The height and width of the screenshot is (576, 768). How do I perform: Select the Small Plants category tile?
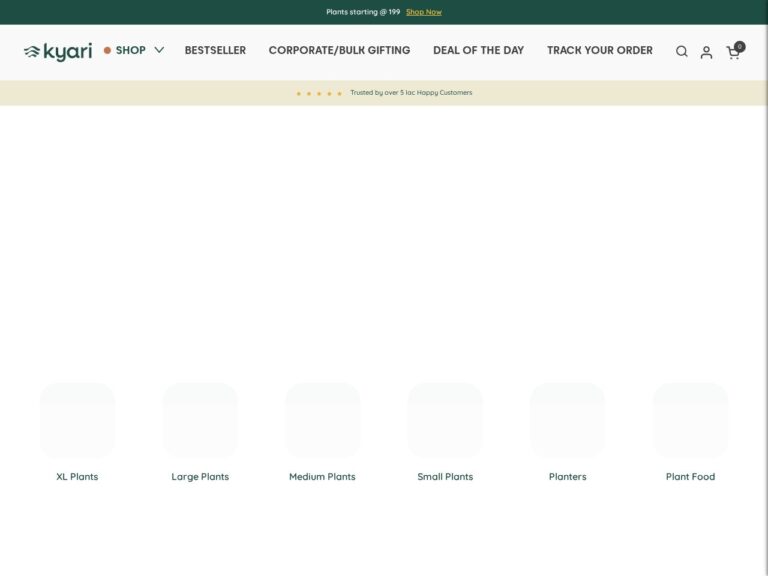pyautogui.click(x=445, y=420)
